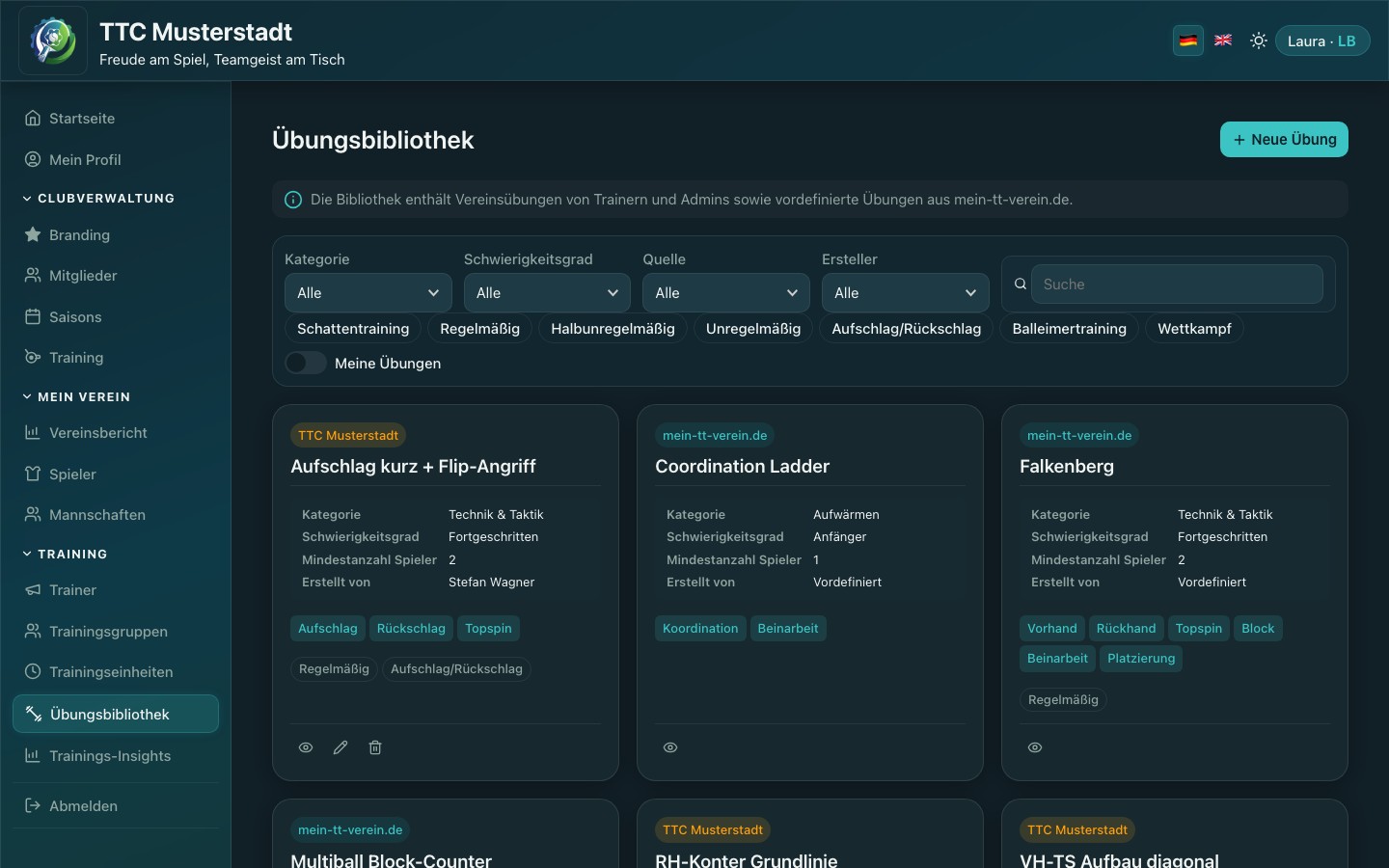The width and height of the screenshot is (1389, 868).
Task: Click the Mannschaften group icon
Action: pos(33,514)
